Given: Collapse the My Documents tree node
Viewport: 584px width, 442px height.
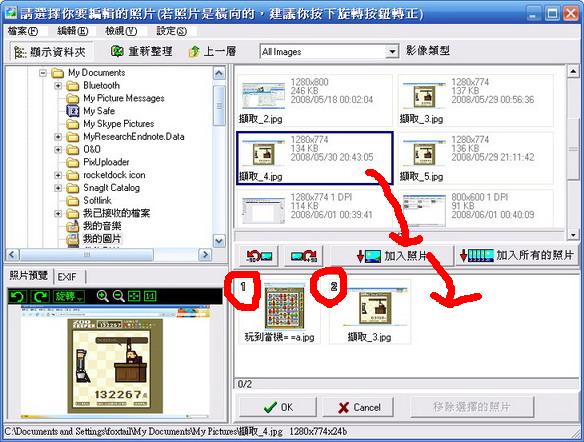Looking at the screenshot, I should click(x=43, y=73).
